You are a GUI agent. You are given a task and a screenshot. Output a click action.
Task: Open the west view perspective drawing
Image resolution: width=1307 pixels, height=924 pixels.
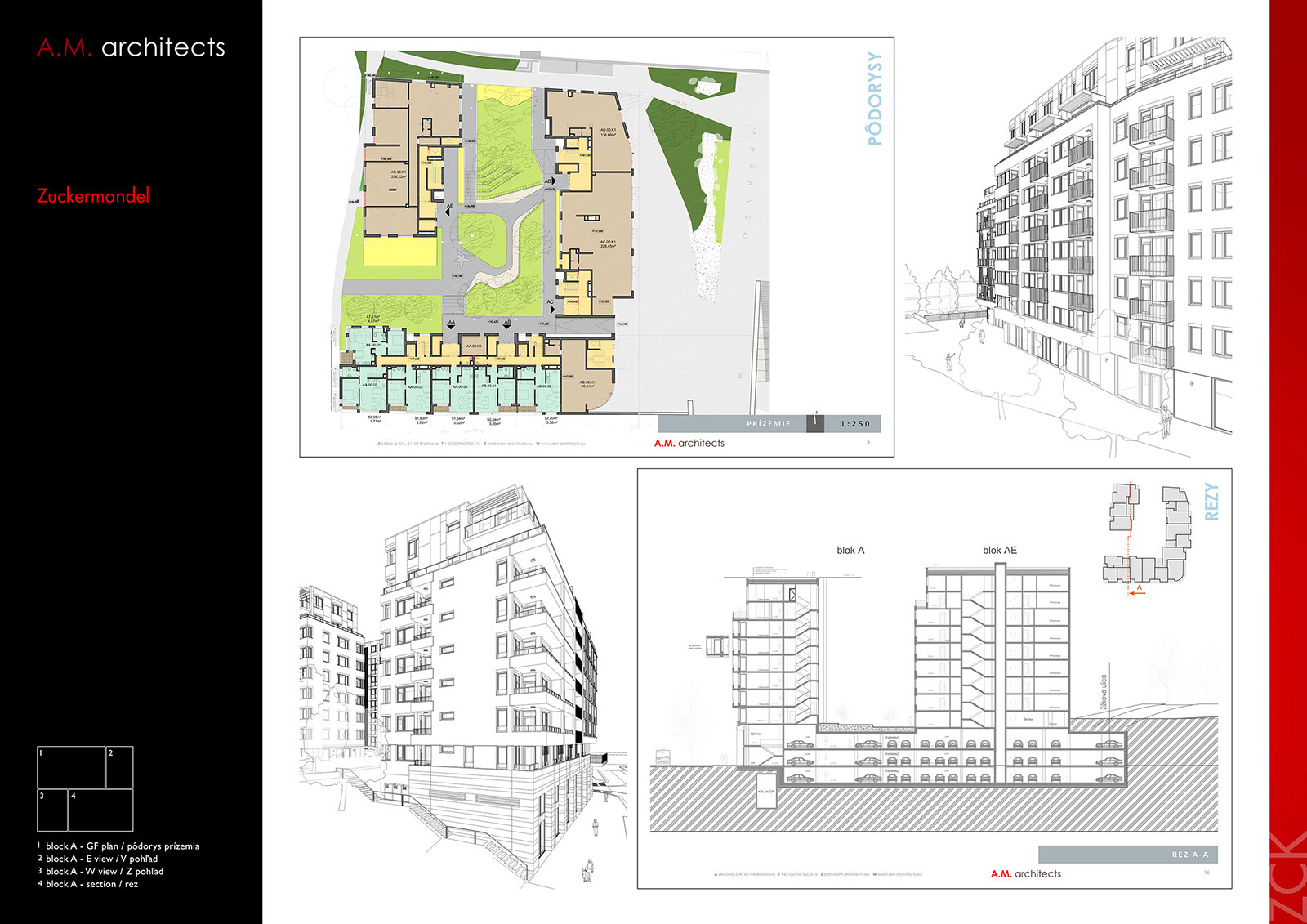(x=463, y=686)
